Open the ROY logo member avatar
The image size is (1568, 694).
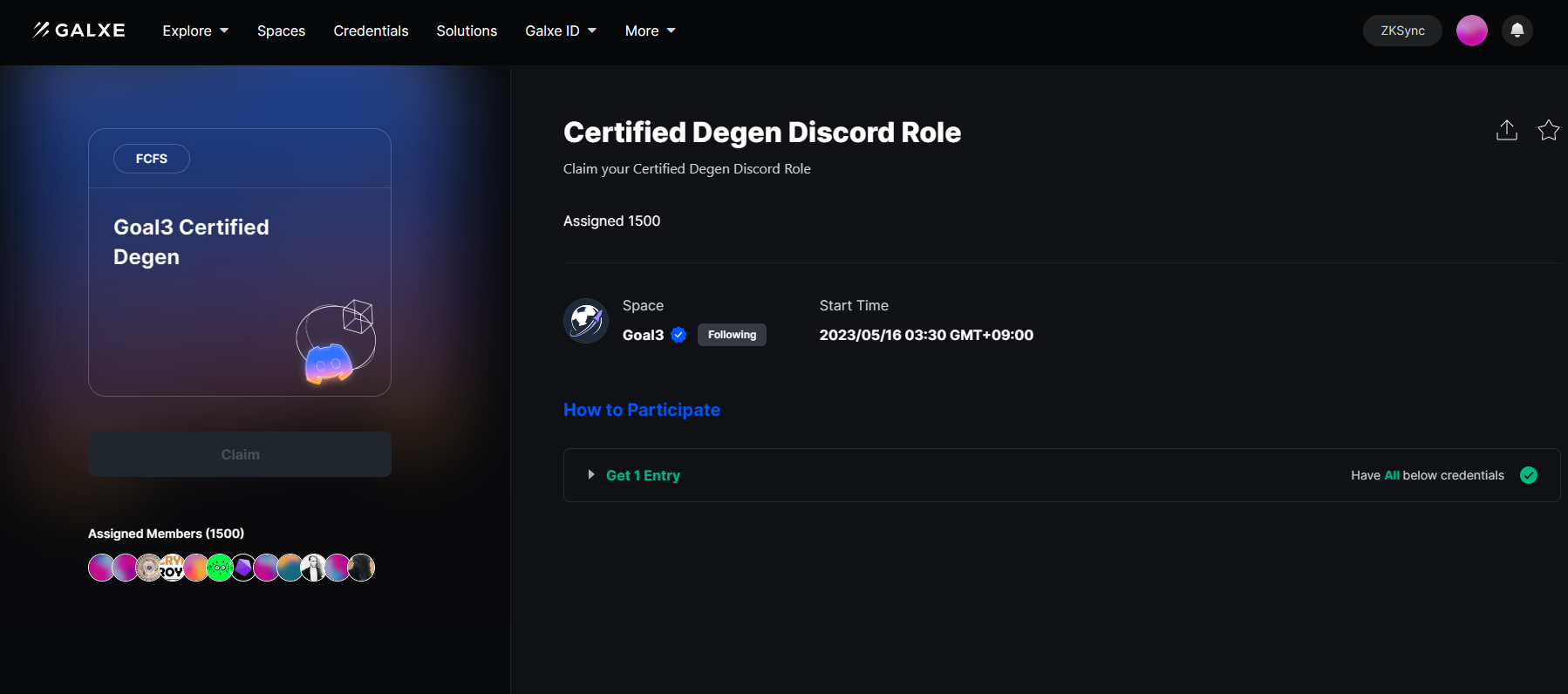tap(172, 568)
